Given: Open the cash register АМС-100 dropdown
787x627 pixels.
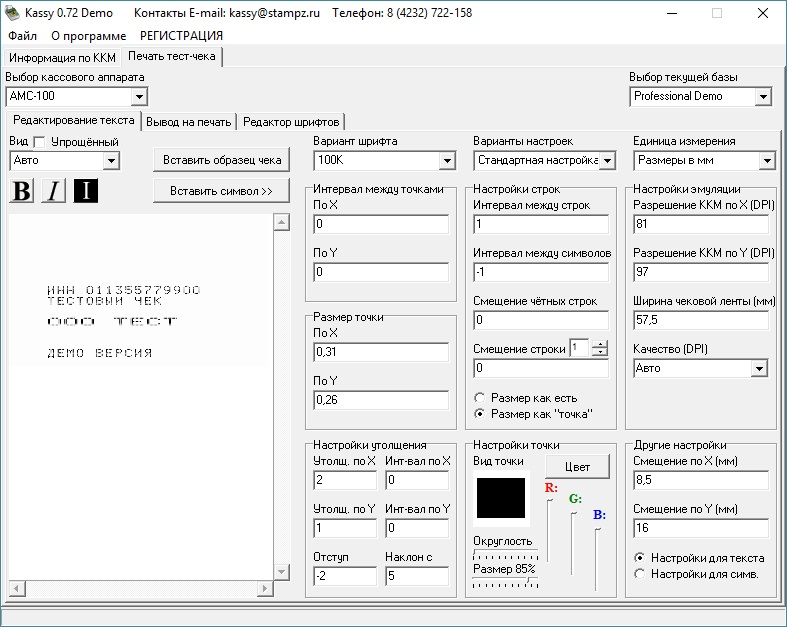Looking at the screenshot, I should [x=139, y=97].
